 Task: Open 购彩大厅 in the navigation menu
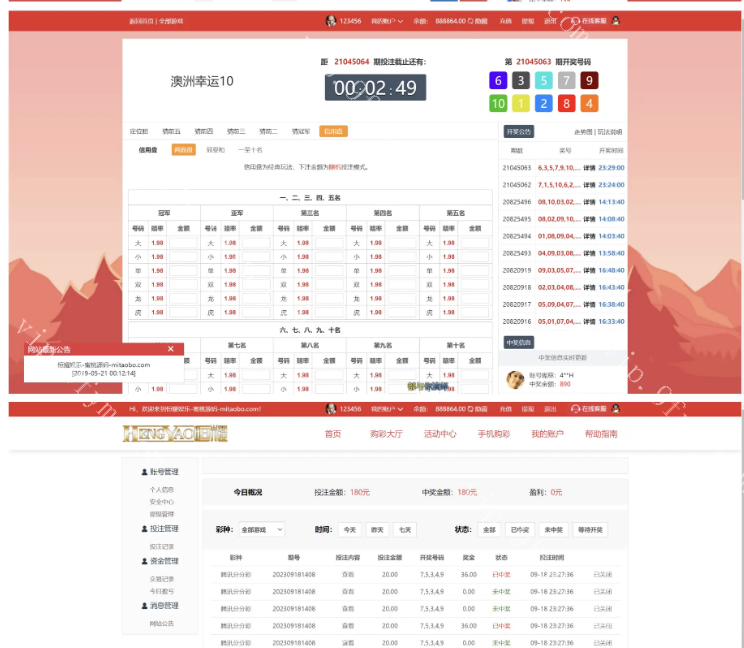[384, 434]
